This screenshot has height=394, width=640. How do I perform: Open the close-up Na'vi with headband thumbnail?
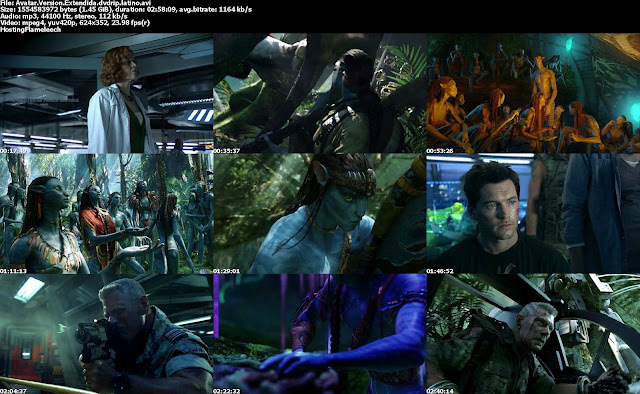tap(320, 214)
